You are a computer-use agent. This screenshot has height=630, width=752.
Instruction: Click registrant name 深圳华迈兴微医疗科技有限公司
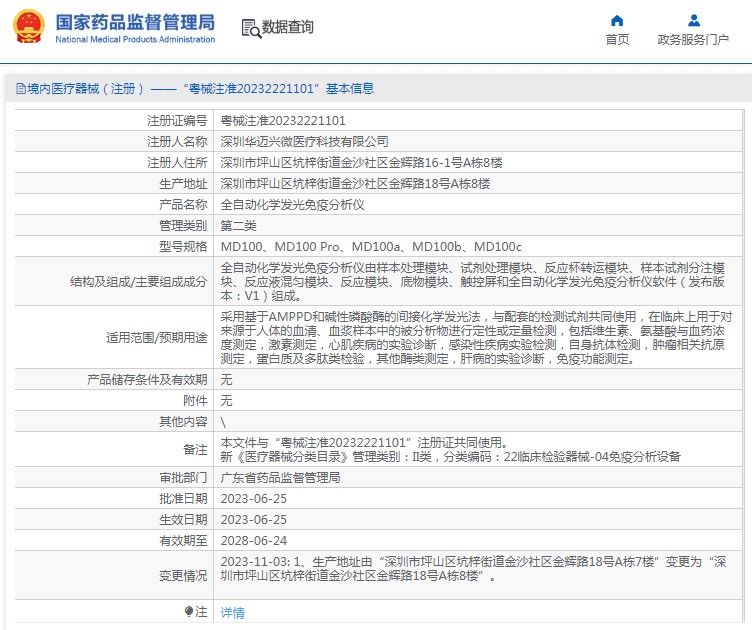[304, 142]
